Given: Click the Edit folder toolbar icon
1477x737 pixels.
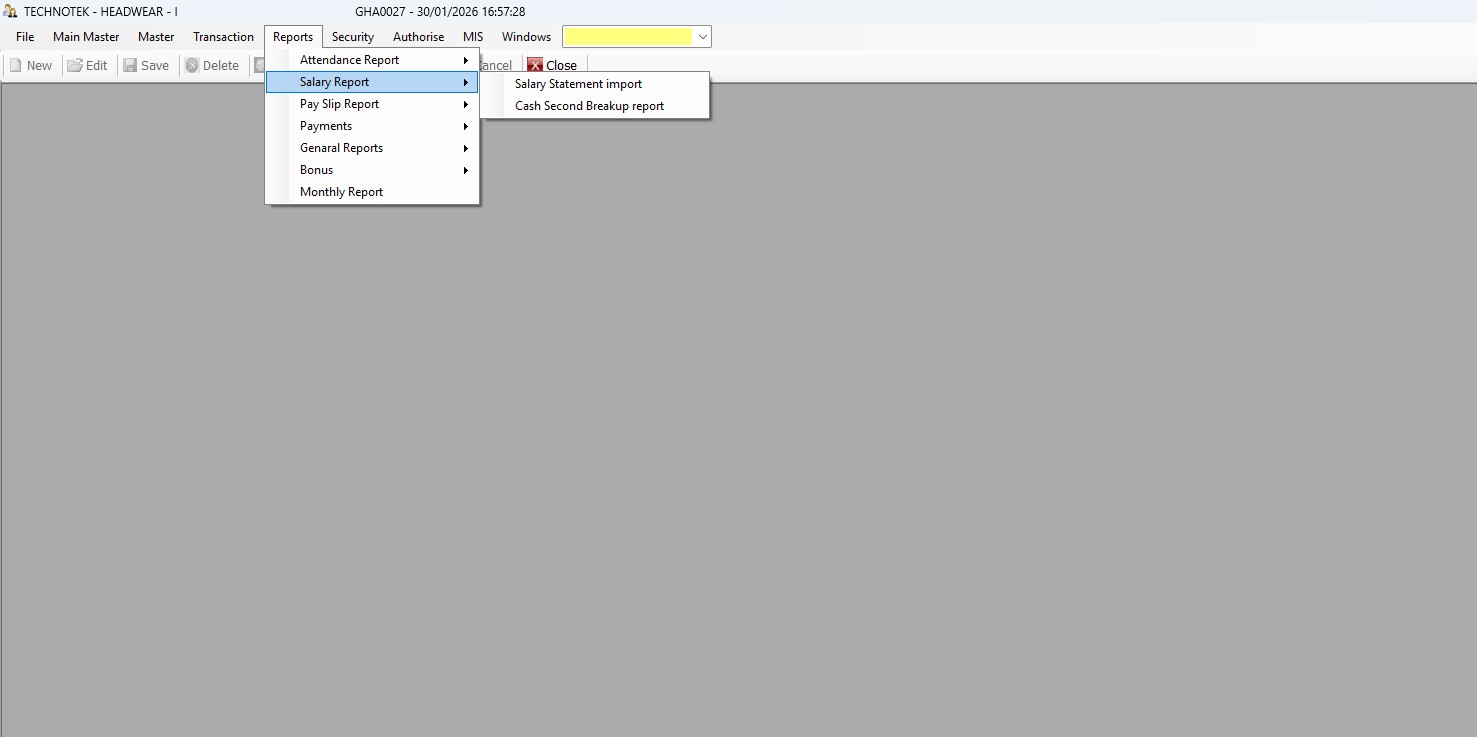Looking at the screenshot, I should point(75,65).
